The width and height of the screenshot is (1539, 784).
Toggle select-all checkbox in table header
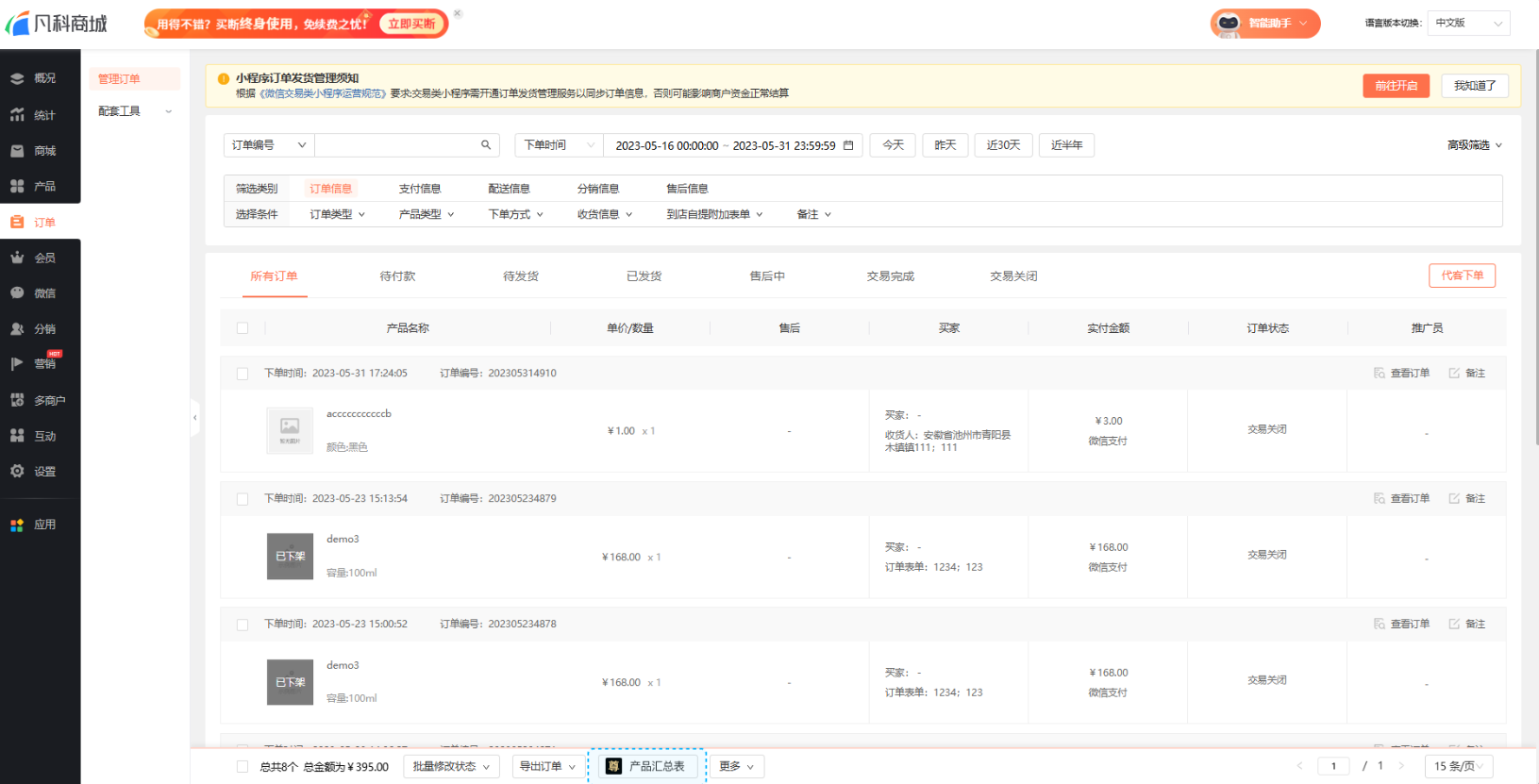tap(243, 328)
